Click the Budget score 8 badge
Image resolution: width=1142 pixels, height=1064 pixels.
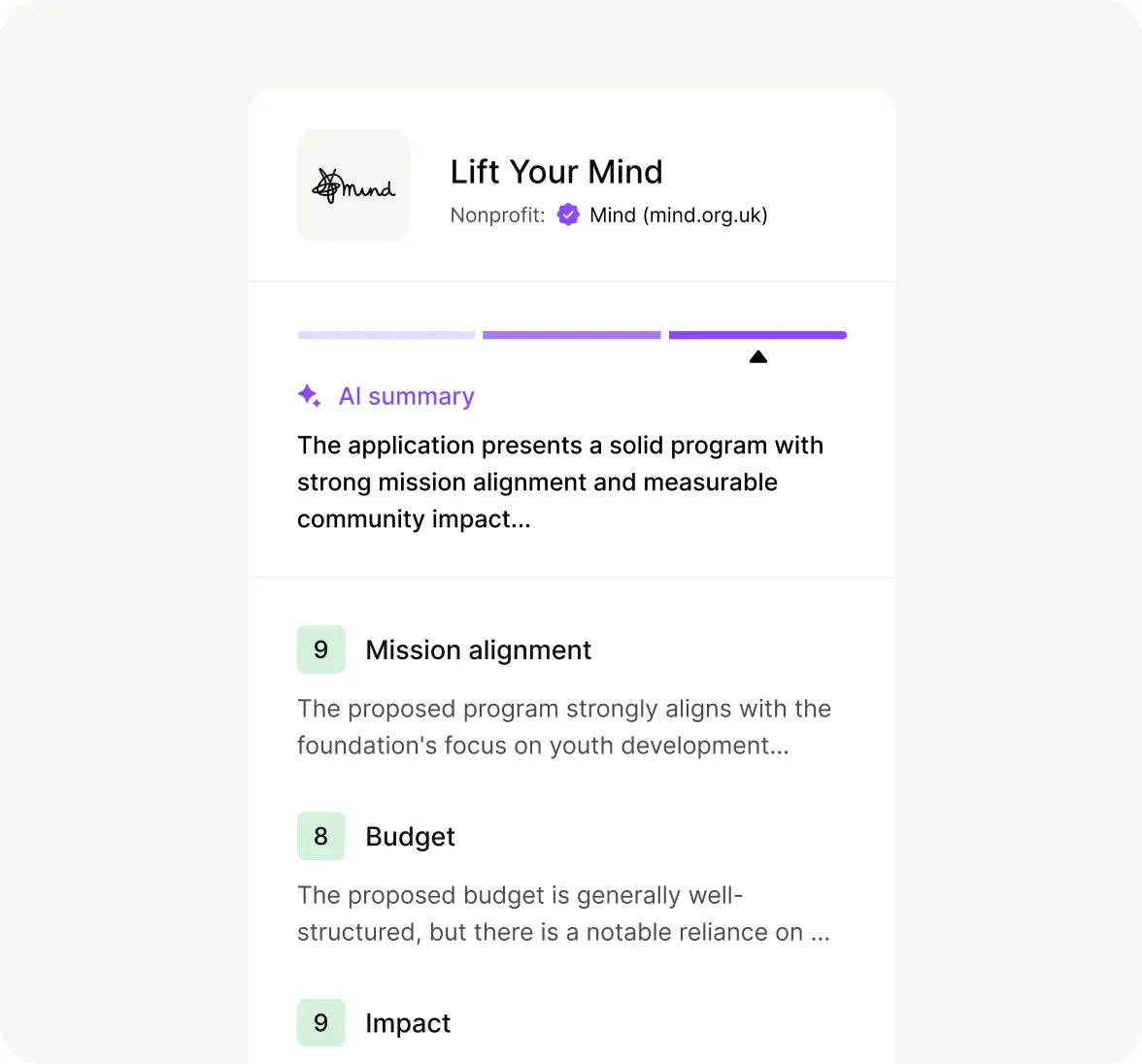click(320, 836)
